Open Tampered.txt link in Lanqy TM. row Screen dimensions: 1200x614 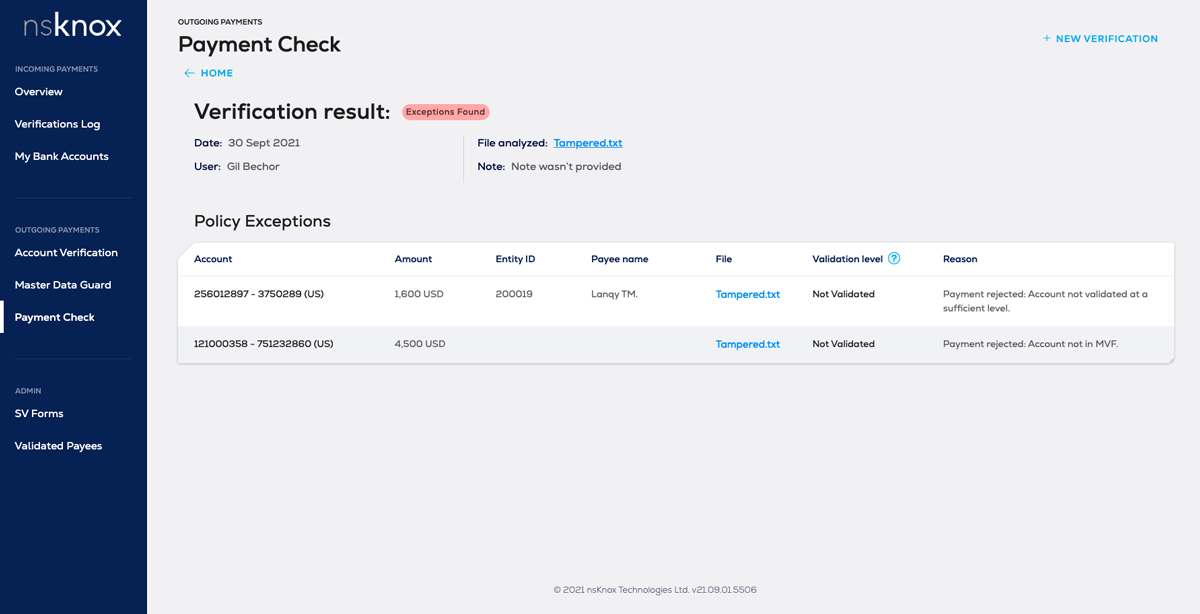click(747, 295)
